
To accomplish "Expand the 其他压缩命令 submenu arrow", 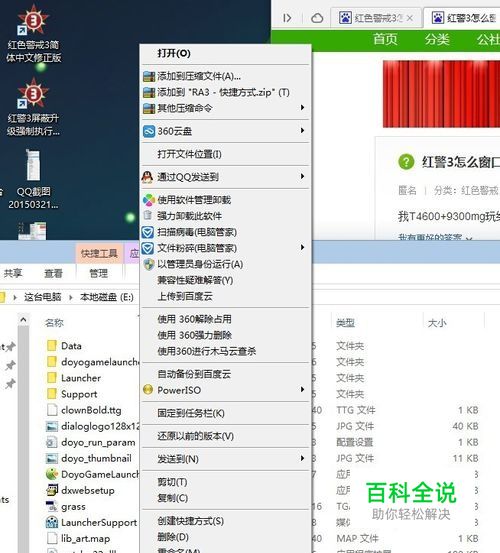I will [x=302, y=108].
